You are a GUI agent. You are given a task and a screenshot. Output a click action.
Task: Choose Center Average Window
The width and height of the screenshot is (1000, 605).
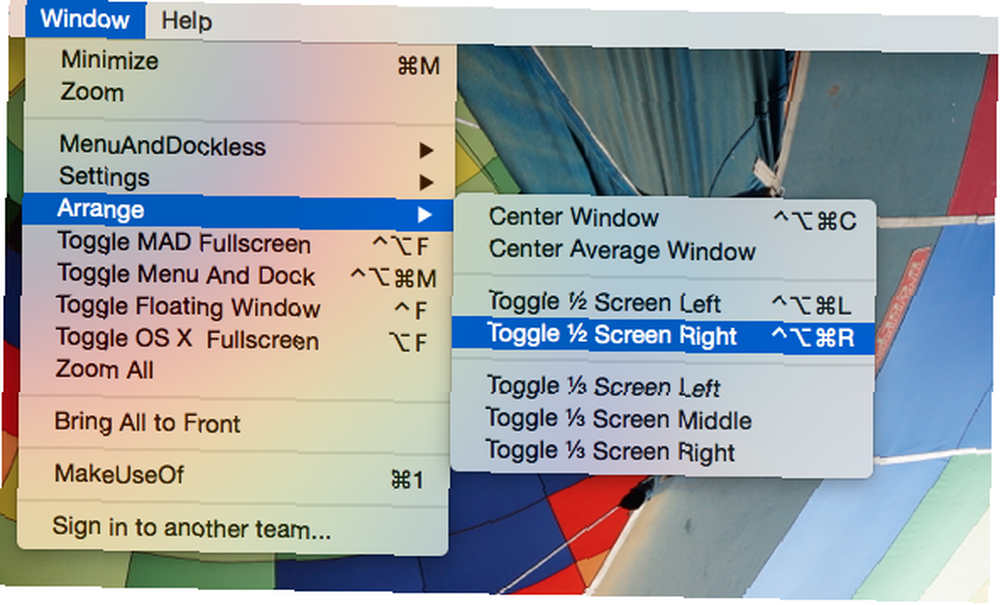665,251
